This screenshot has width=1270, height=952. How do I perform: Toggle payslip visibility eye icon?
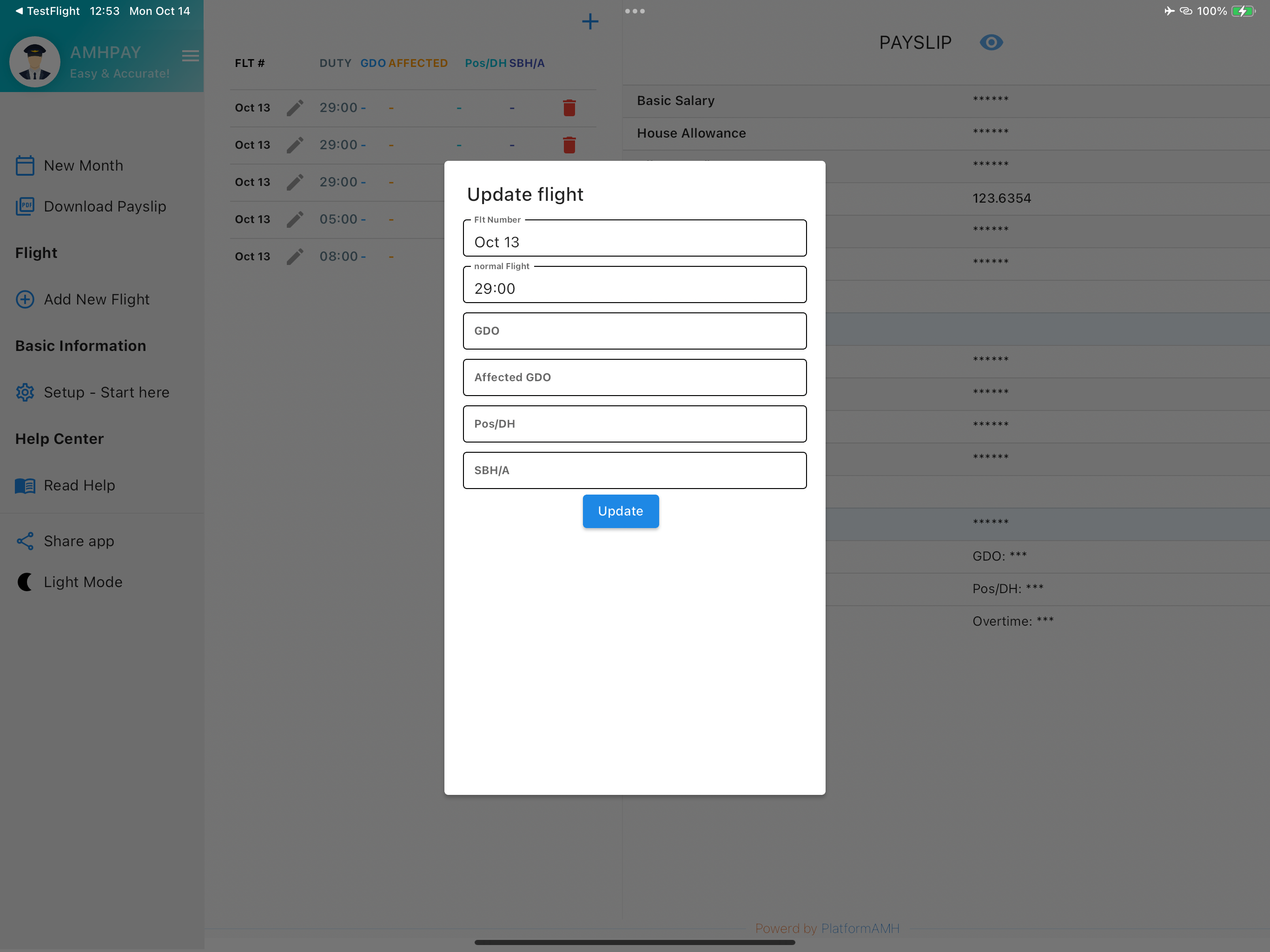pos(991,42)
